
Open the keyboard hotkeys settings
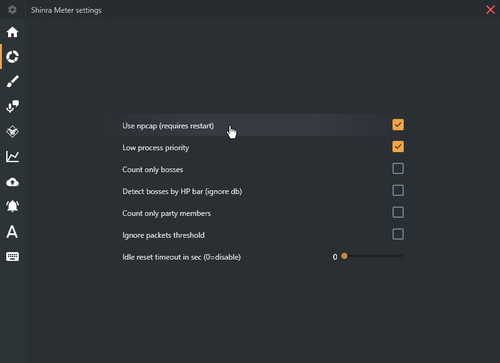[x=12, y=257]
